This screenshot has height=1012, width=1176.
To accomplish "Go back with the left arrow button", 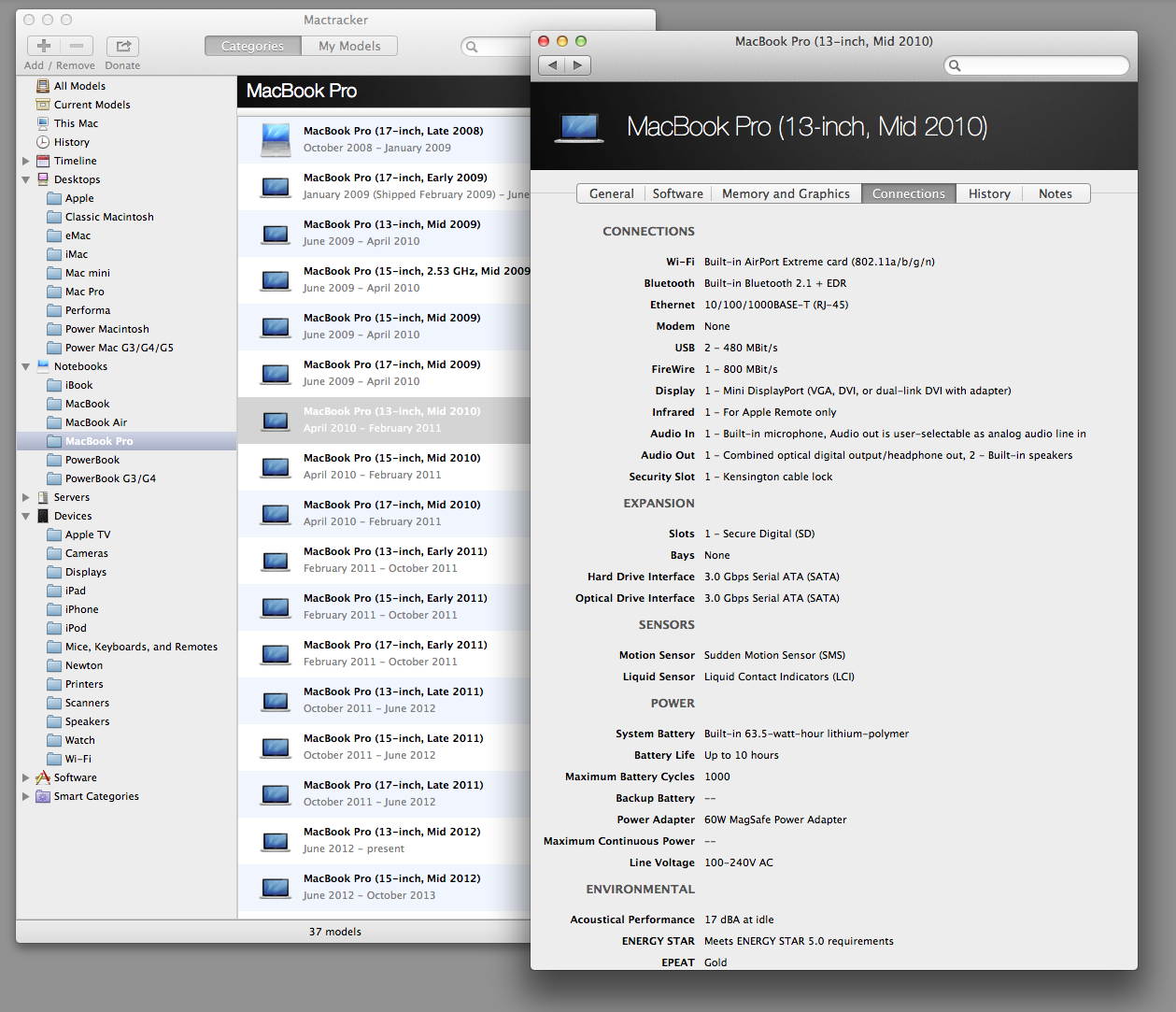I will point(552,64).
